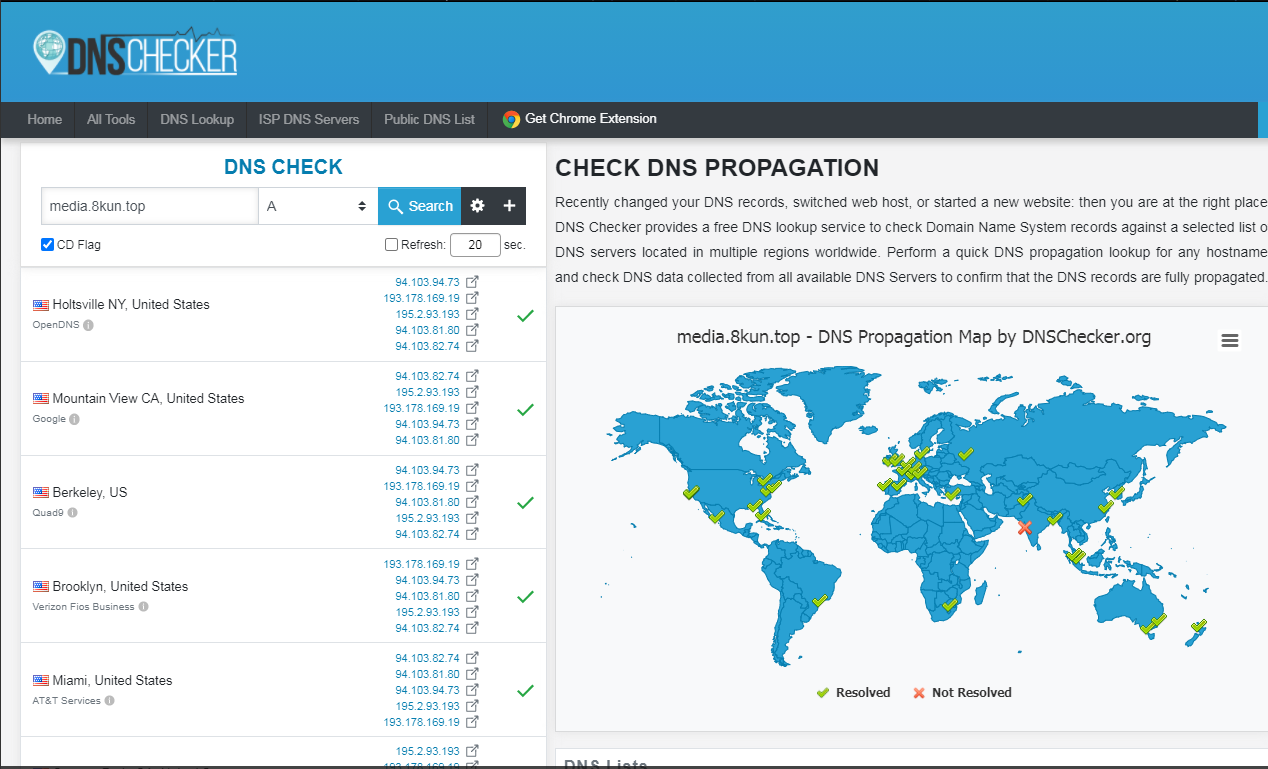Open external link for Holtsville 94.103.94.73

point(473,282)
